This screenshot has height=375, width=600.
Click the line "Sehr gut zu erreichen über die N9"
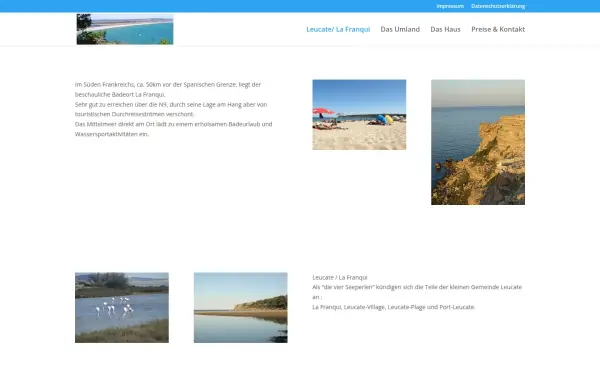coord(171,104)
